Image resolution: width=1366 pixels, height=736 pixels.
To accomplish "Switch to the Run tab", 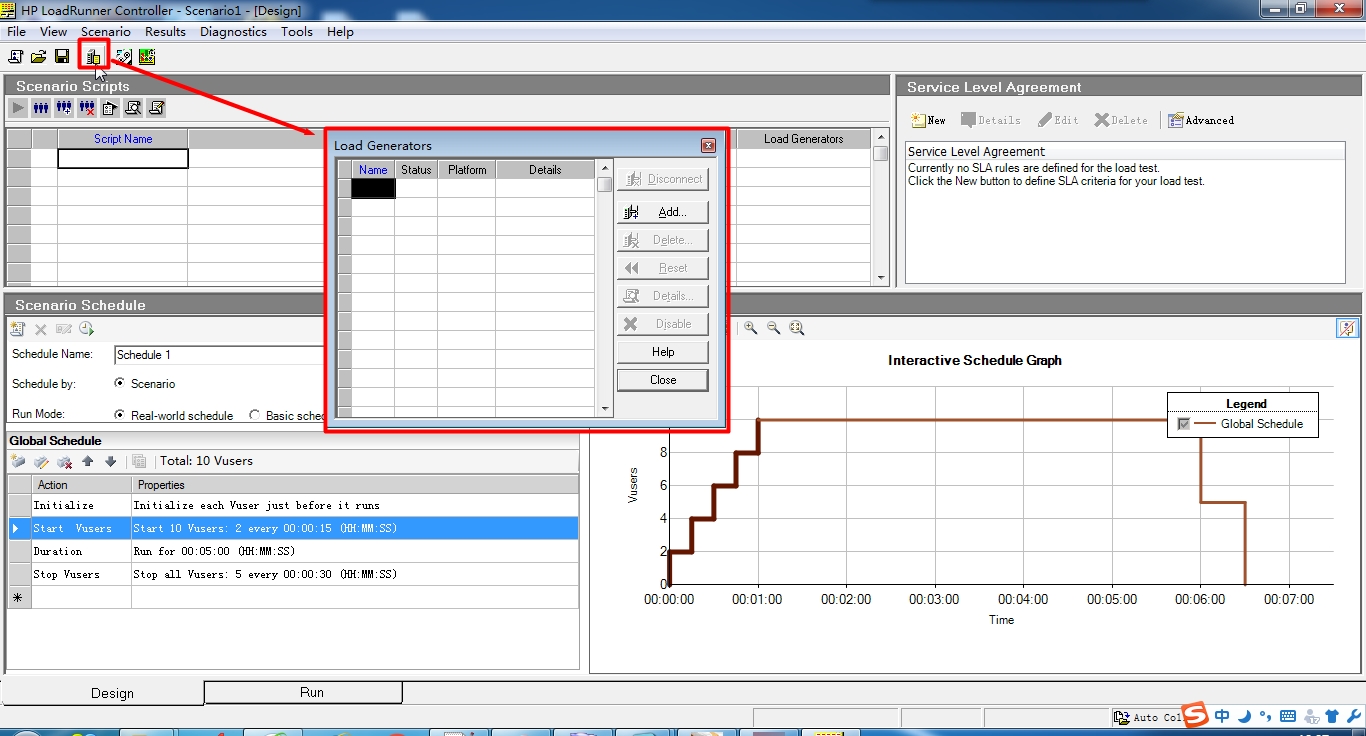I will [303, 692].
